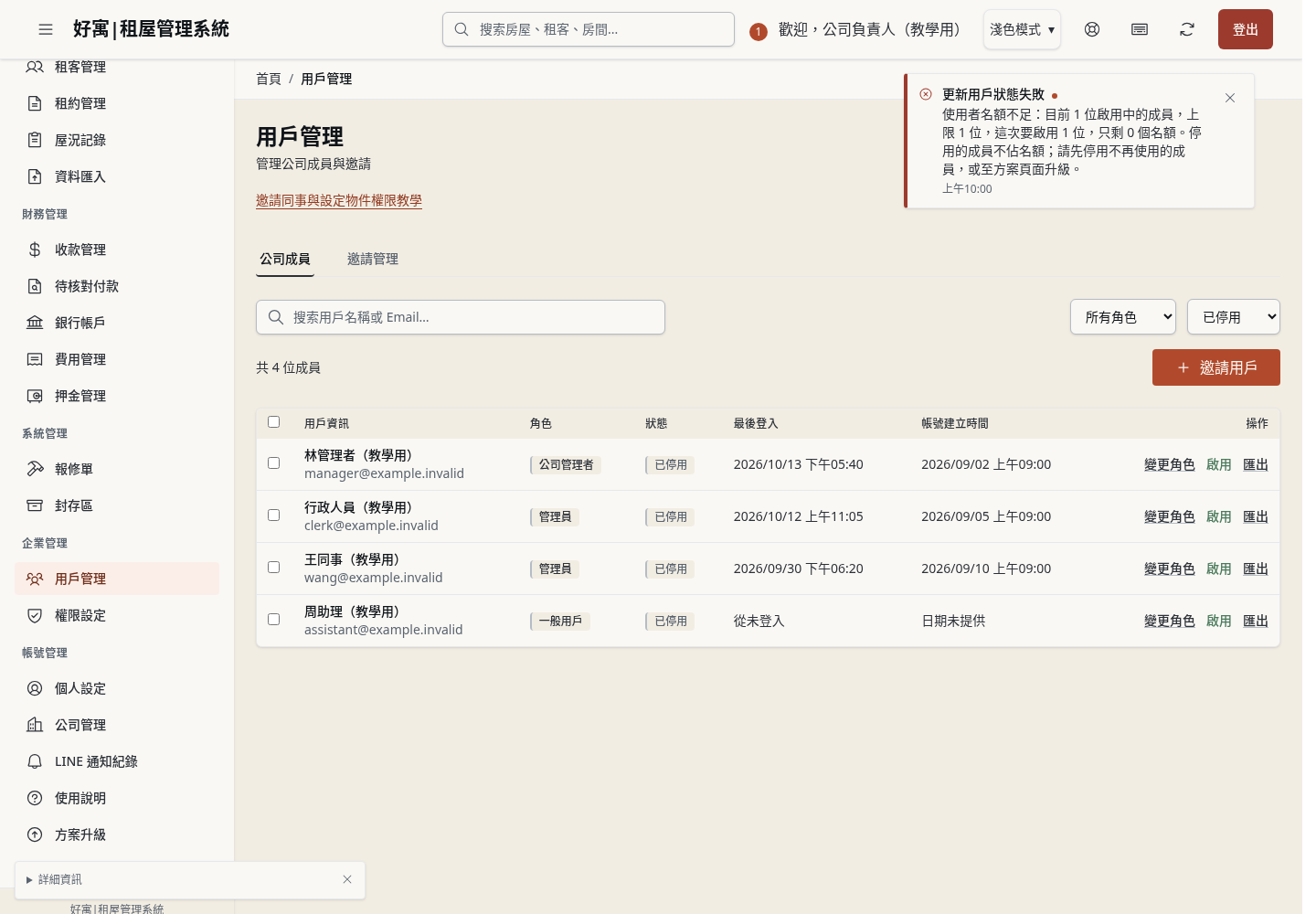This screenshot has width=1316, height=914.
Task: Check the box for 周助理 row
Action: pyautogui.click(x=273, y=619)
